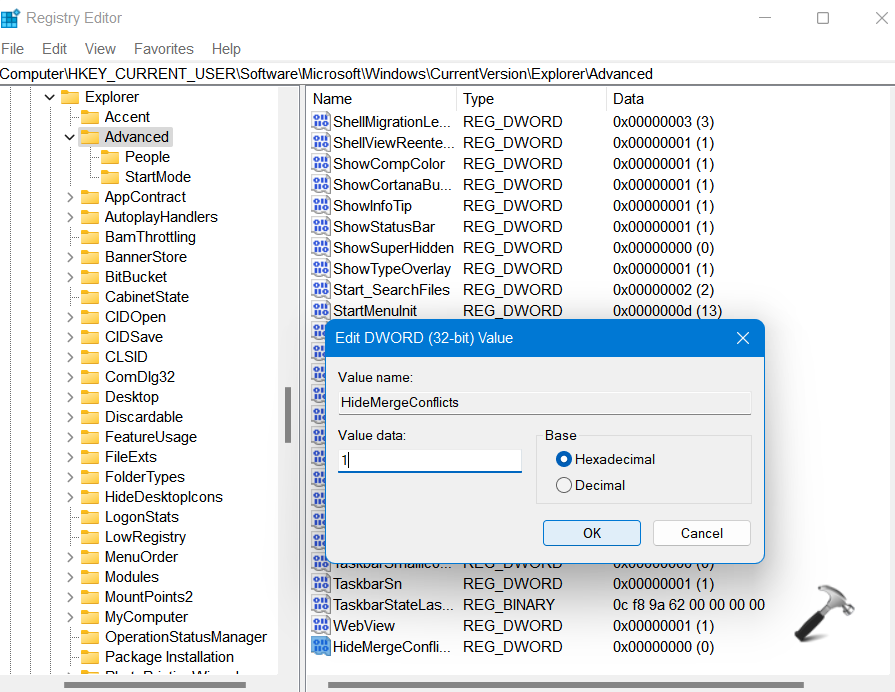Open the Edit menu
Screen dimensions: 895x692
coord(54,48)
